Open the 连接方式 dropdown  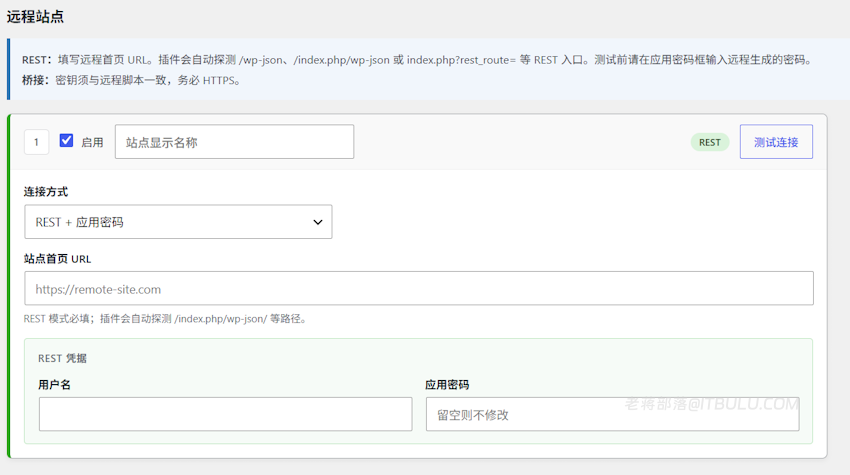178,222
